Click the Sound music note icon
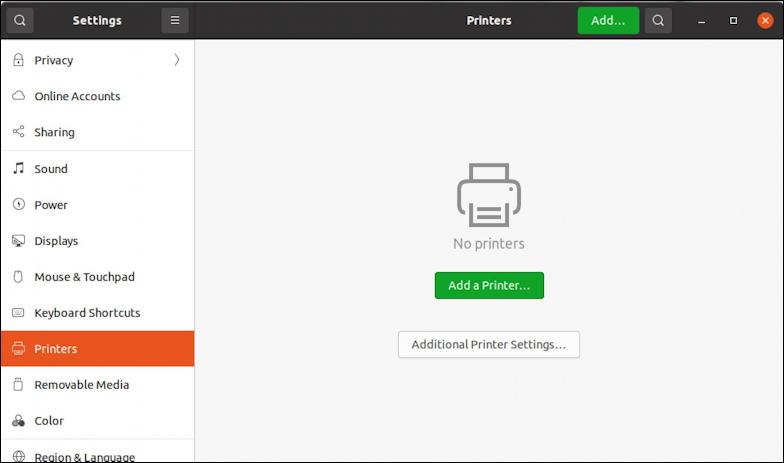784x463 pixels. click(x=18, y=168)
